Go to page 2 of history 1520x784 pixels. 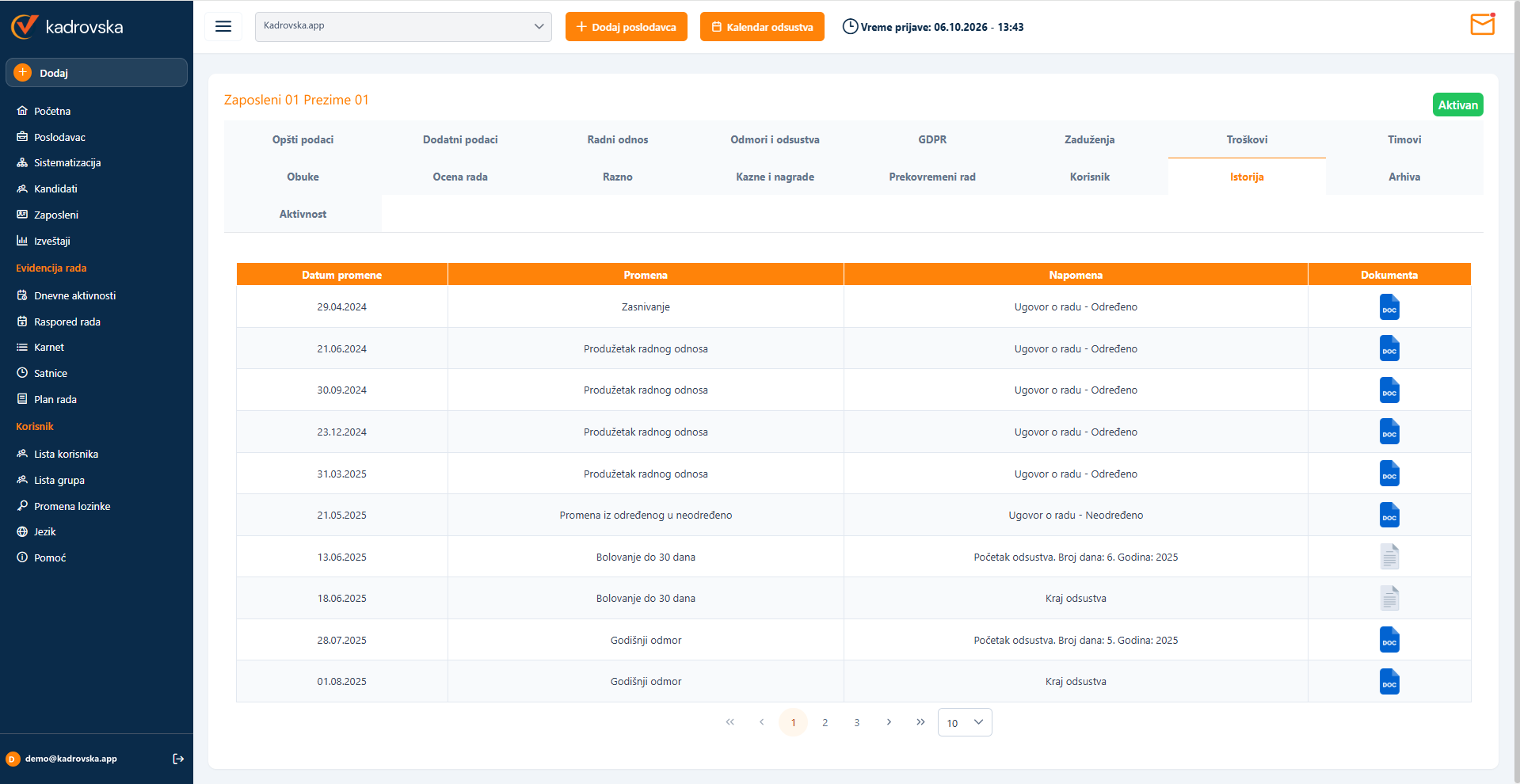click(x=825, y=722)
